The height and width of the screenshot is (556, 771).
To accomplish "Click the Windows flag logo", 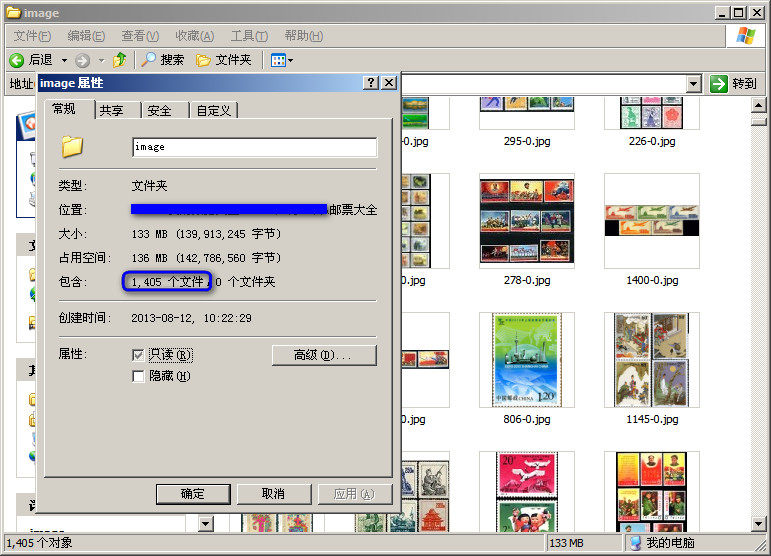I will click(x=745, y=36).
